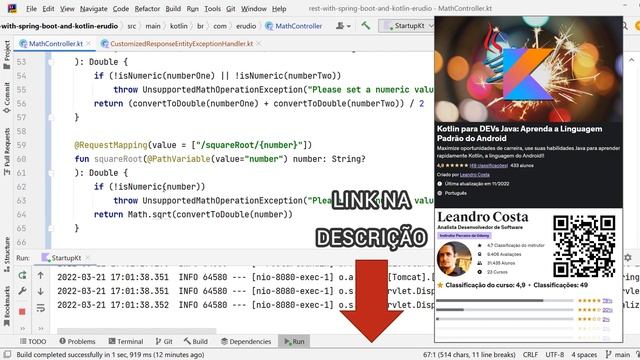Image resolution: width=640 pixels, height=360 pixels.
Task: Click the up arrow in Run console
Action: 40,276
